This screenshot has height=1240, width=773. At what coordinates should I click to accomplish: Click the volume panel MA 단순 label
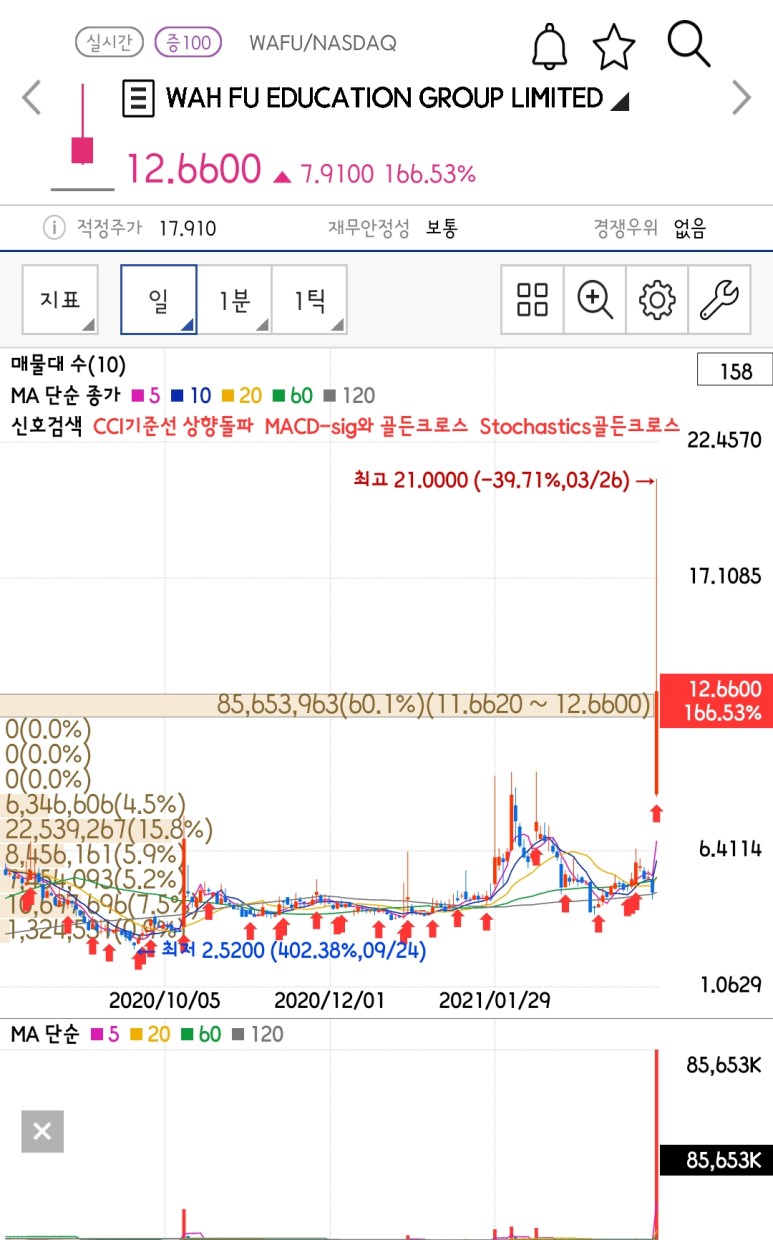pos(45,1035)
